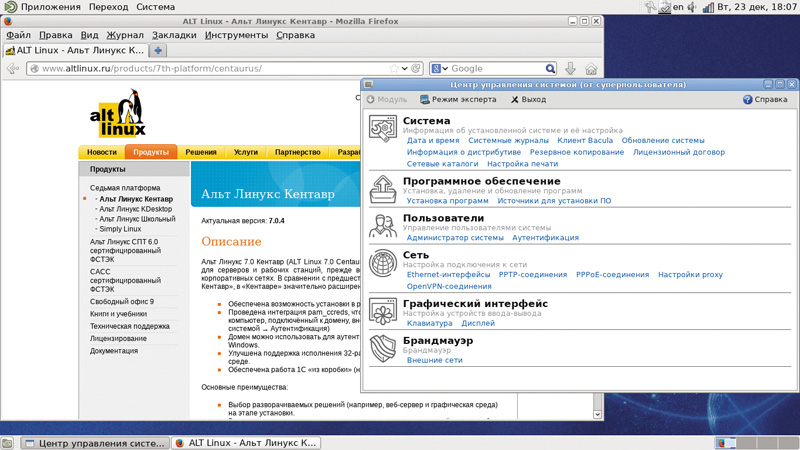The height and width of the screenshot is (450, 800).
Task: Click Выход in control center toolbar
Action: (x=529, y=99)
